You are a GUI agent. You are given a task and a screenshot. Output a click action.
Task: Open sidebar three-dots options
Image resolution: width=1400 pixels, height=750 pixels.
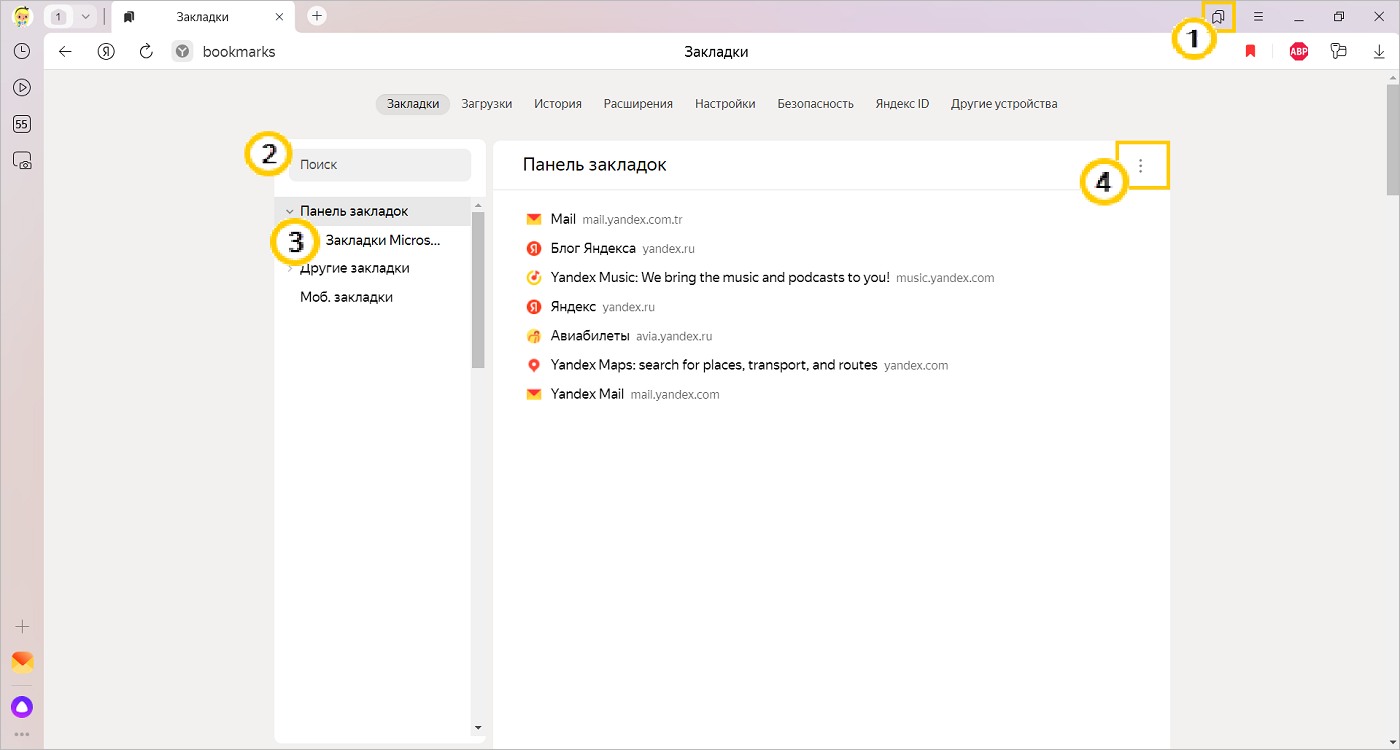point(22,735)
